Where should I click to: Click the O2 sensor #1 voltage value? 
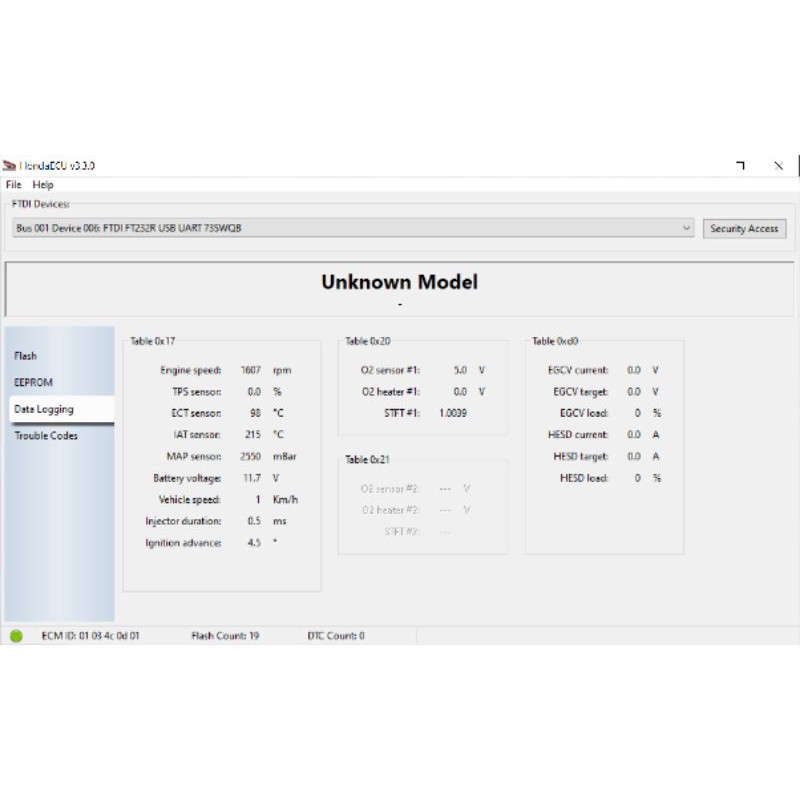click(x=460, y=370)
